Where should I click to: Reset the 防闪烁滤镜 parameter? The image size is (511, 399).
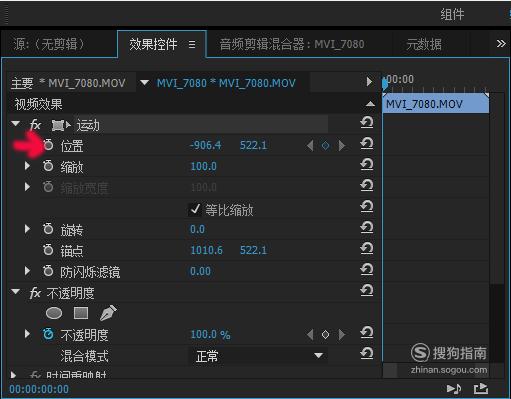(x=367, y=269)
